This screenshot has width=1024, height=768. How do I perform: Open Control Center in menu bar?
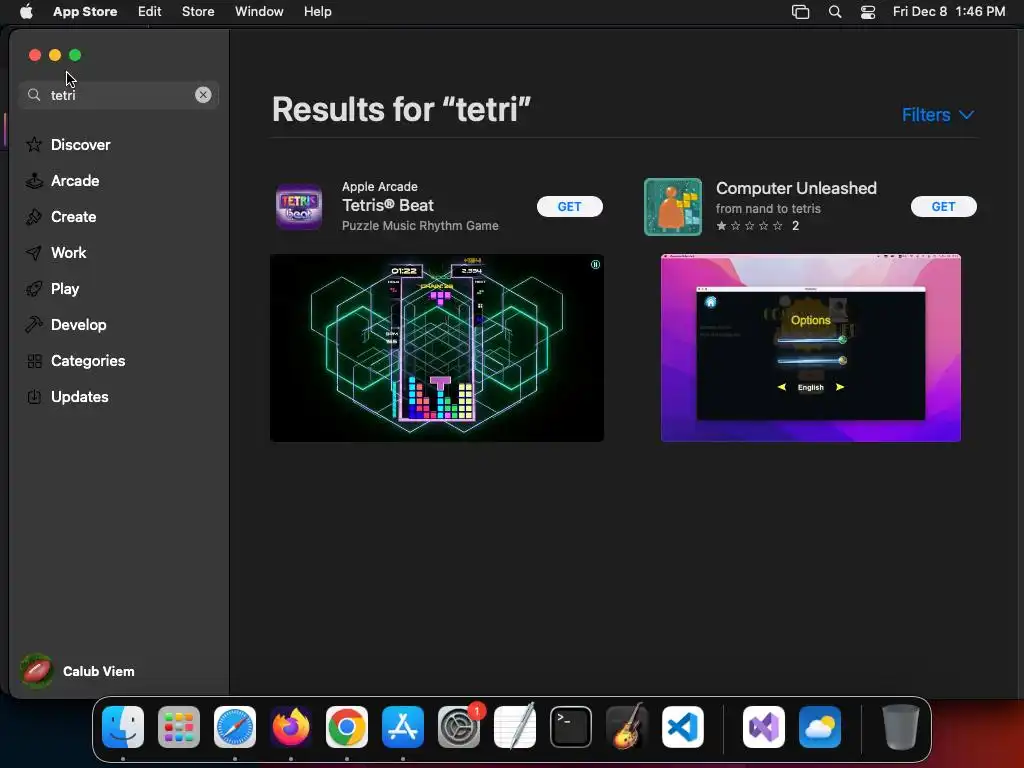pos(867,11)
